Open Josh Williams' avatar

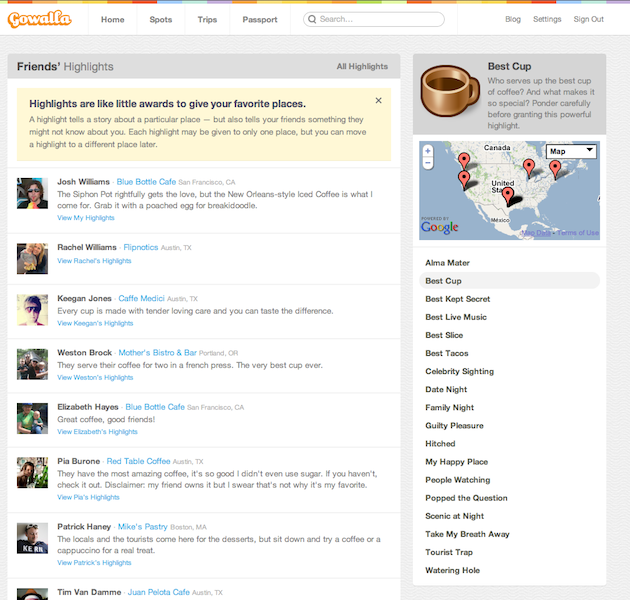click(32, 193)
